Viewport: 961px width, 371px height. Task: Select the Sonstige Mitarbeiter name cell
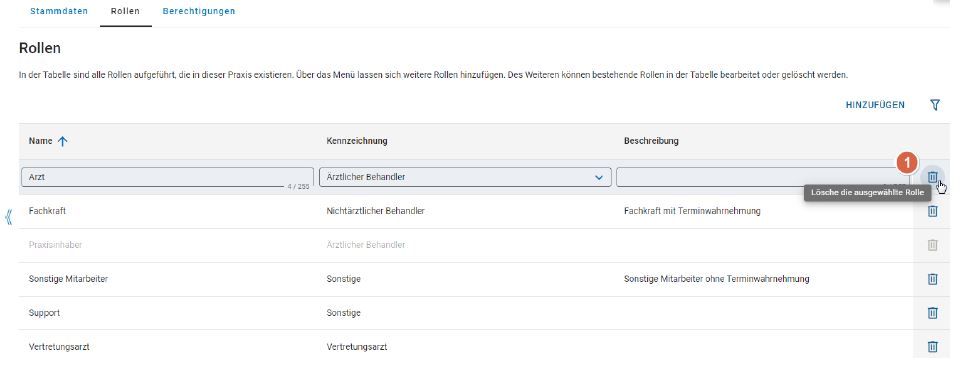69,279
